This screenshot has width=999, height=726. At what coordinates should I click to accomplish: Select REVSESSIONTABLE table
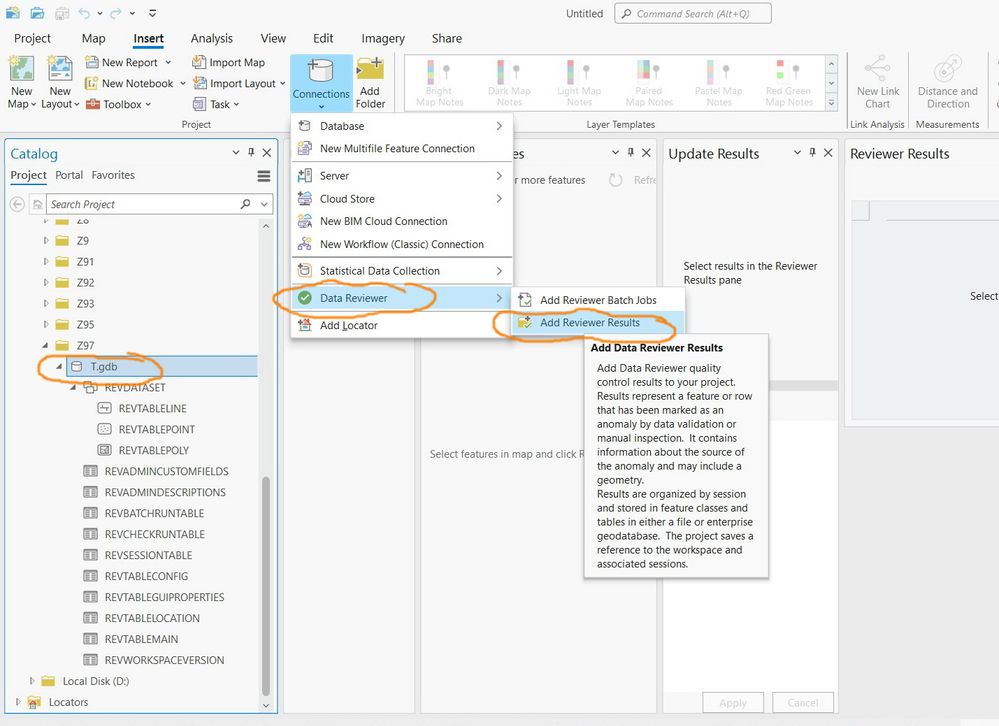coord(148,555)
